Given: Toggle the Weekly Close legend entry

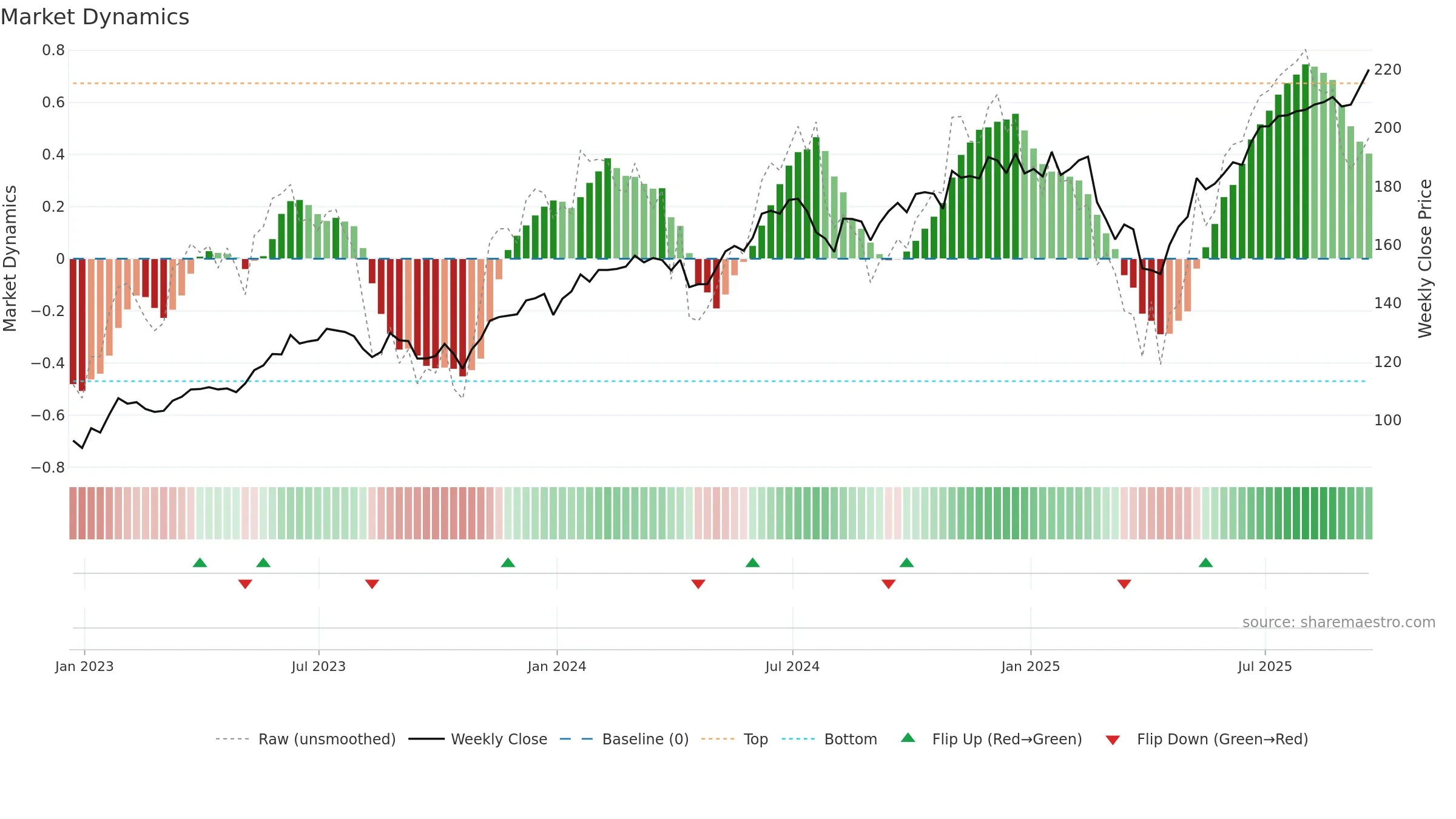Looking at the screenshot, I should (x=478, y=739).
